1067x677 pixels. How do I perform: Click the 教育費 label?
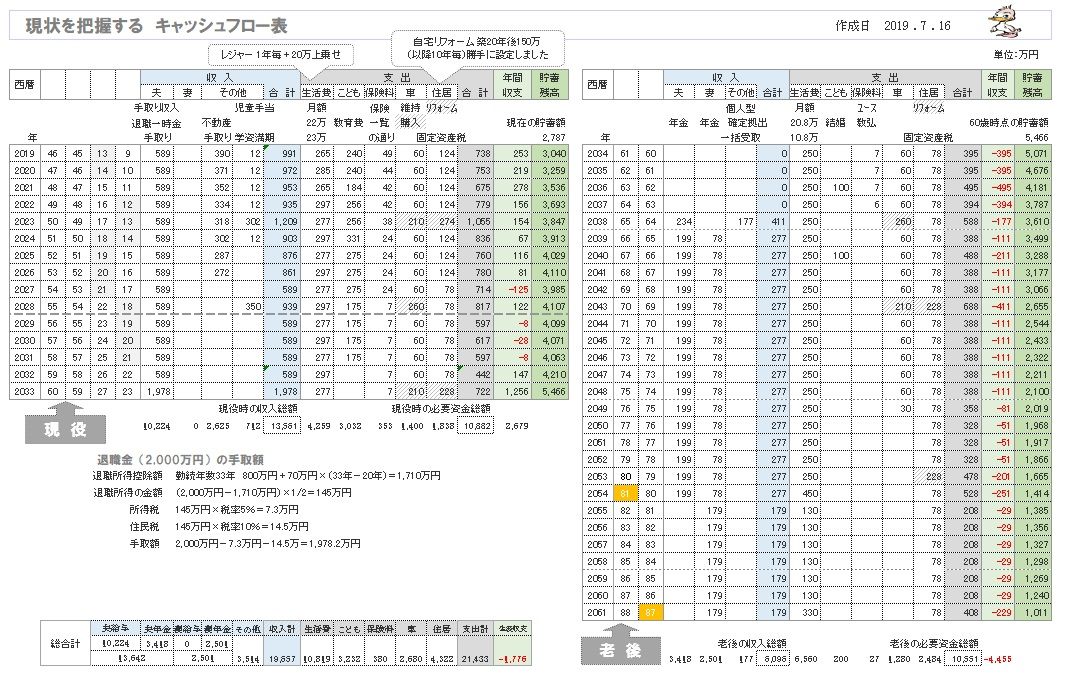click(348, 123)
